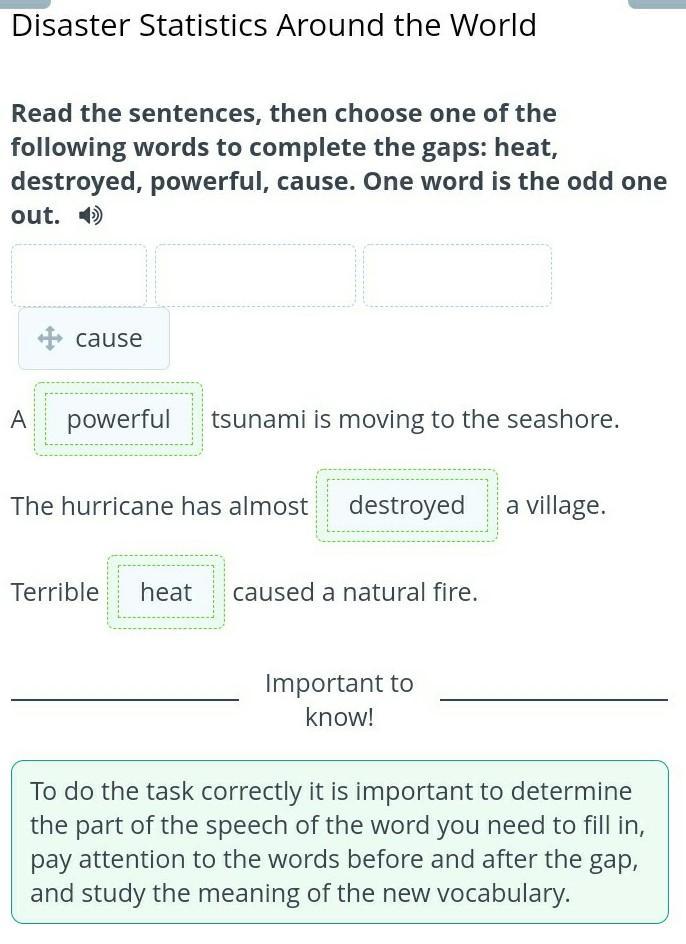Viewport: 686px width, 944px height.
Task: Click the sentence 'tsunami is moving to the seashore'
Action: pos(415,419)
